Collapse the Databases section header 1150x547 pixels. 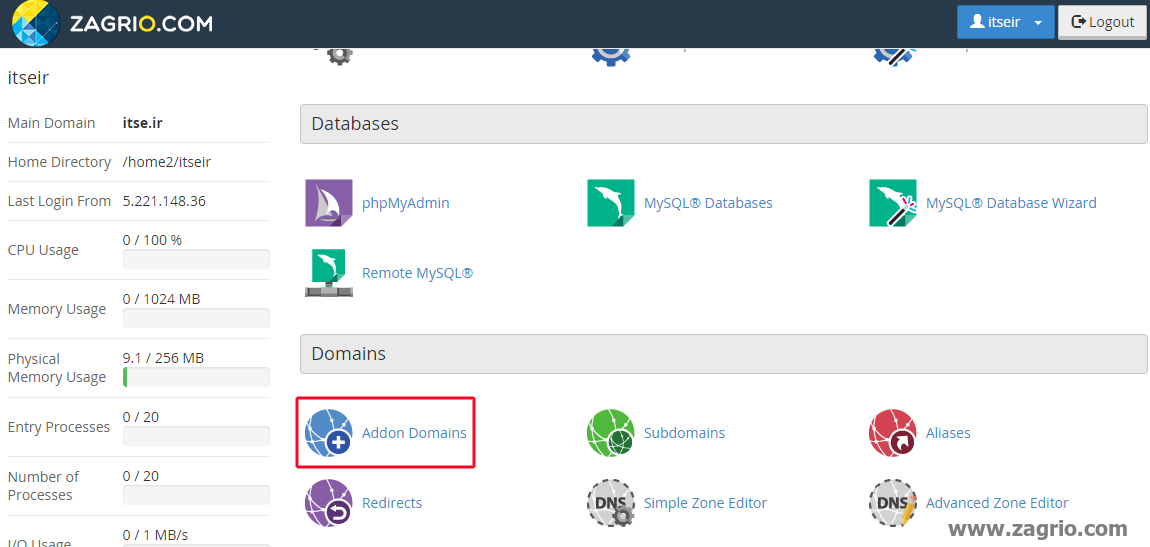[x=723, y=124]
